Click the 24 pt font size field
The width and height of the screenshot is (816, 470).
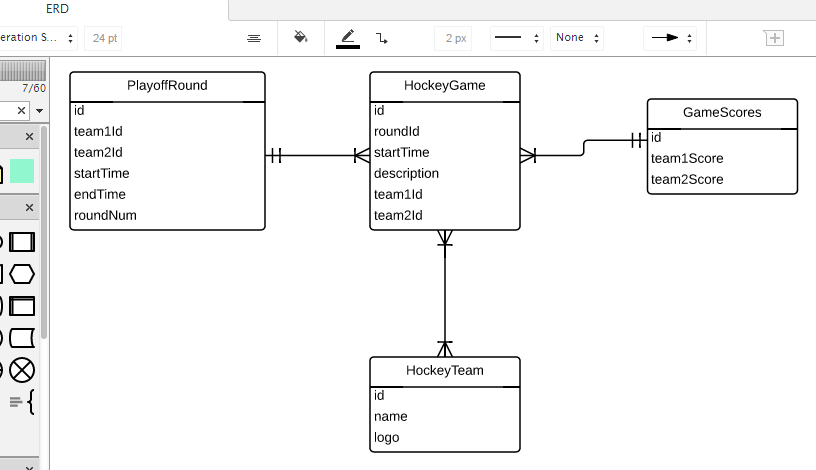[104, 38]
